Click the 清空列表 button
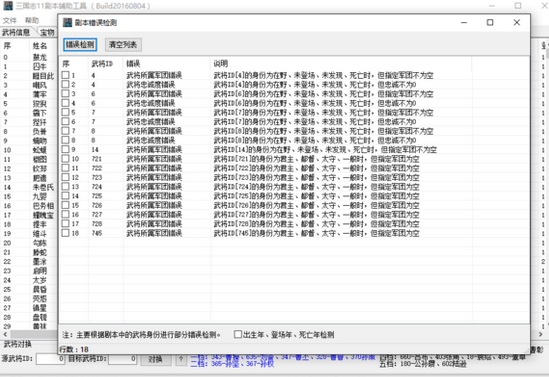Screen dimensions: 549x377 123,44
